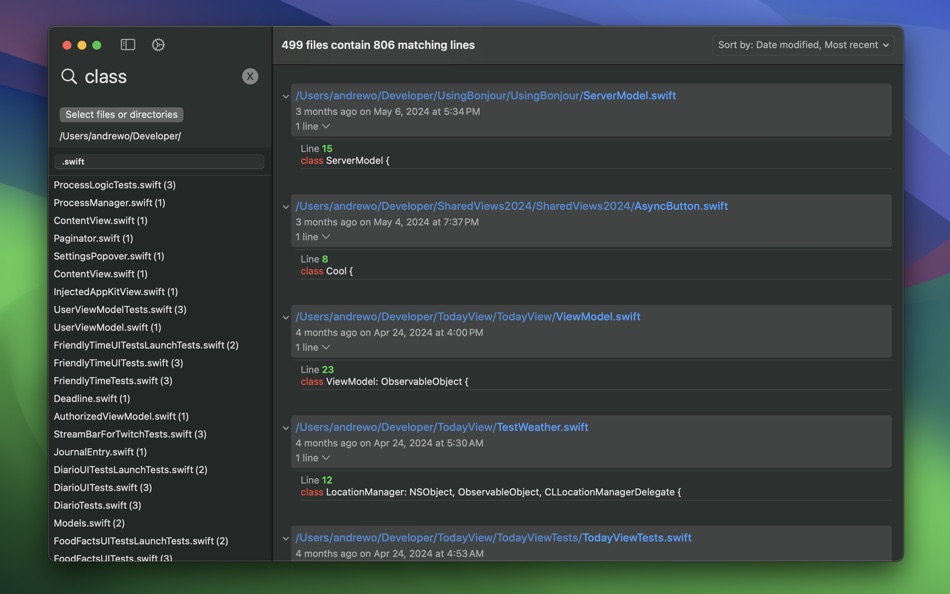
Task: Open the ViewModel.swift file path link
Action: (468, 316)
